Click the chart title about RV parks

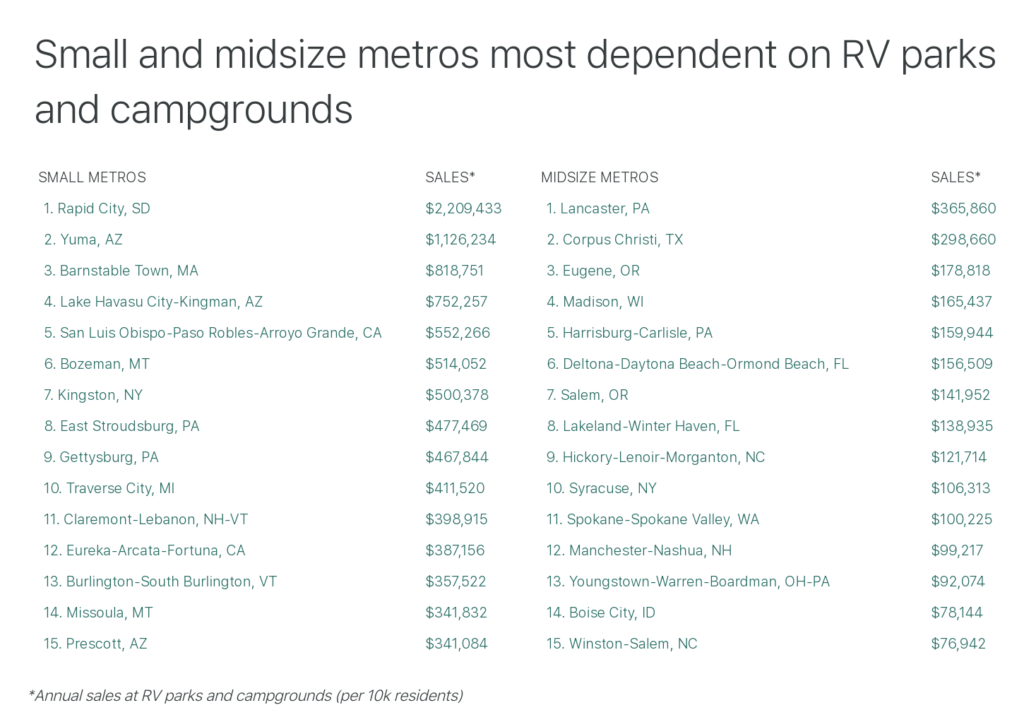(x=515, y=82)
